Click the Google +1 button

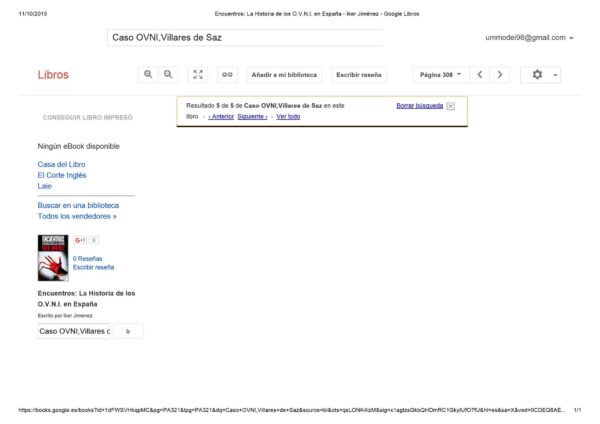tap(79, 240)
